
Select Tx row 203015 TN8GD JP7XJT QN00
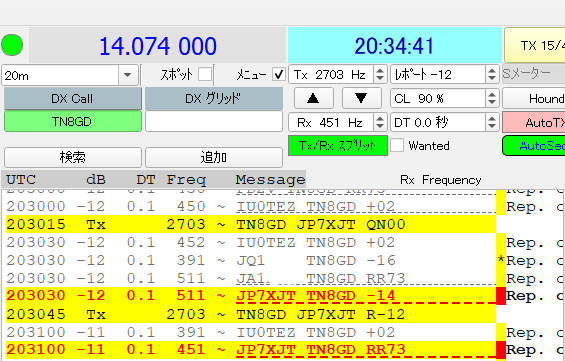[x=251, y=224]
